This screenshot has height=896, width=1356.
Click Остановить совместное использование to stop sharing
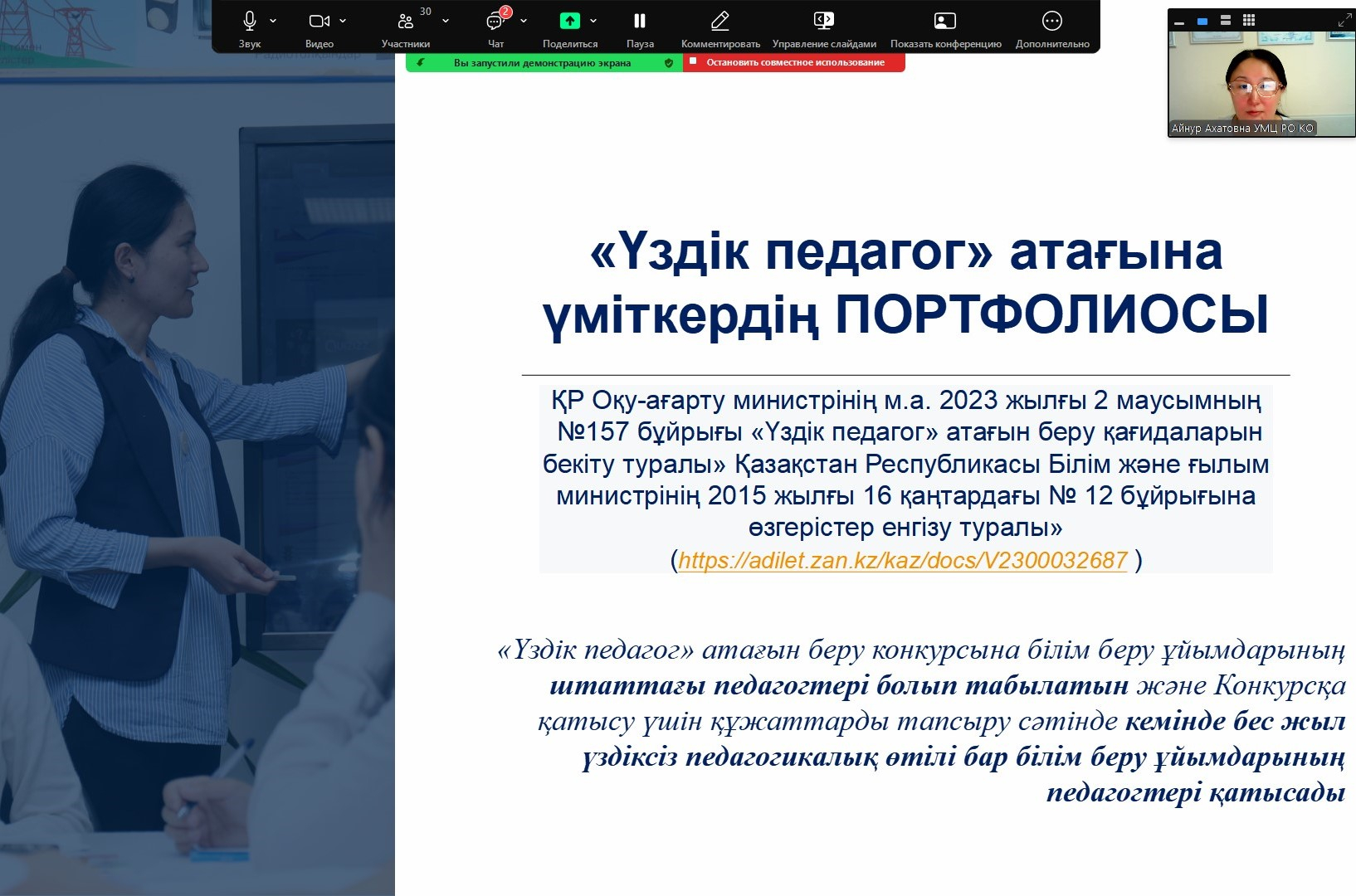[794, 62]
